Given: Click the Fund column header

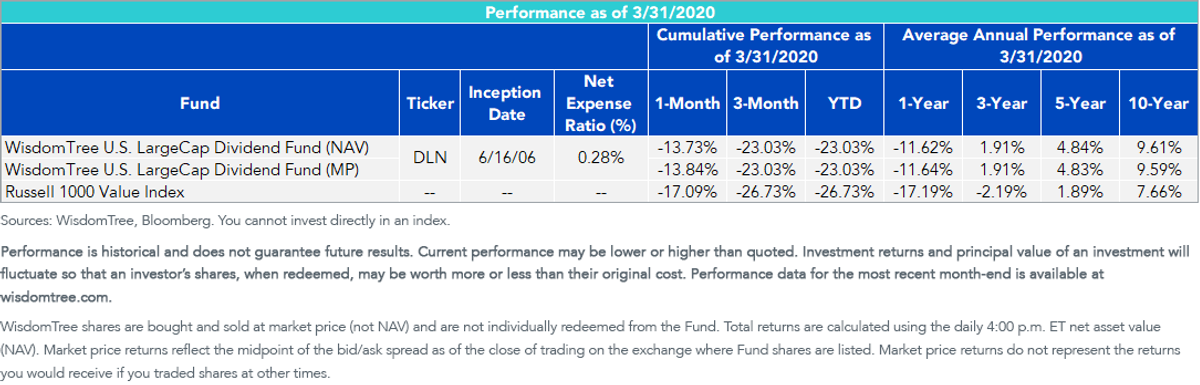Looking at the screenshot, I should [x=200, y=103].
